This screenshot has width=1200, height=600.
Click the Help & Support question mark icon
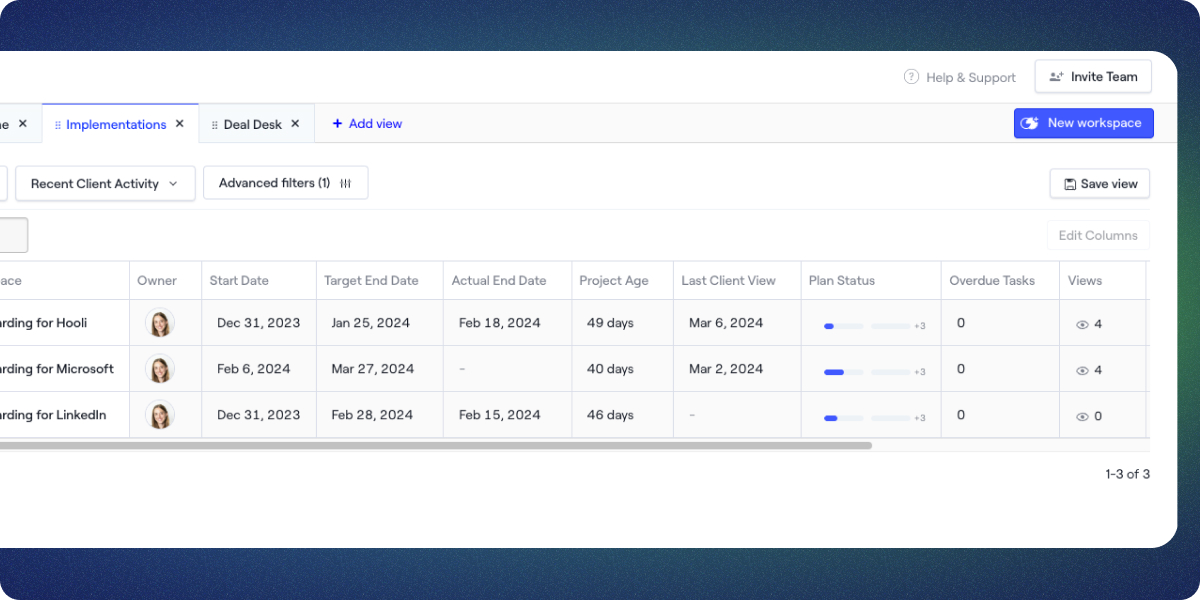(911, 77)
